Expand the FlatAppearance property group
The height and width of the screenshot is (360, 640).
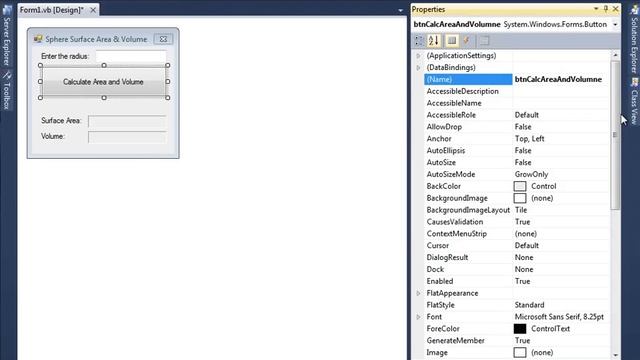point(418,293)
